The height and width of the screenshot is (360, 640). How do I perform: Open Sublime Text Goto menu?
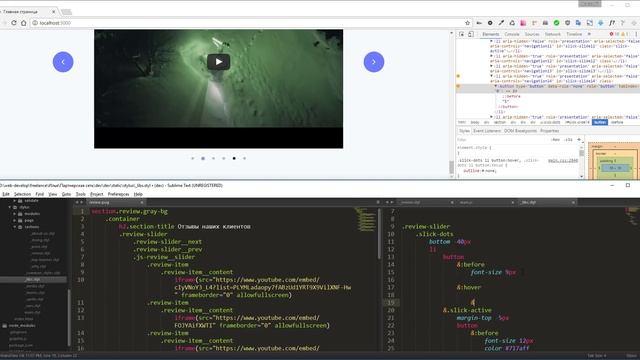[66, 194]
